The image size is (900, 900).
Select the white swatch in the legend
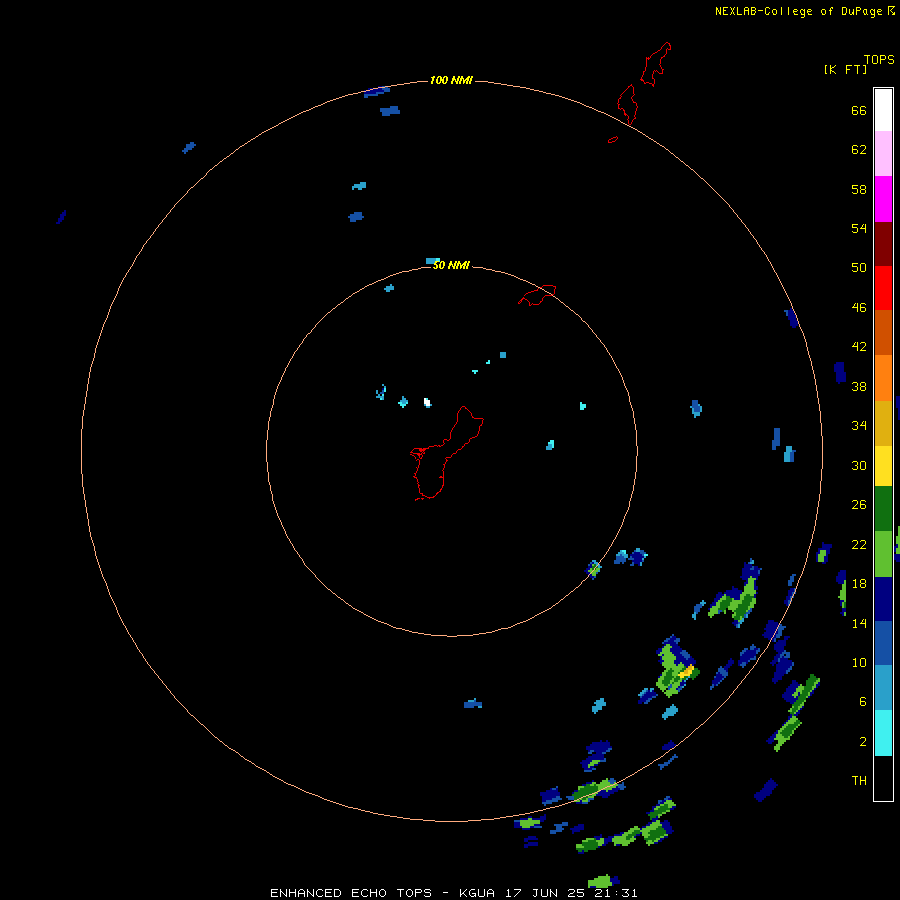(883, 110)
